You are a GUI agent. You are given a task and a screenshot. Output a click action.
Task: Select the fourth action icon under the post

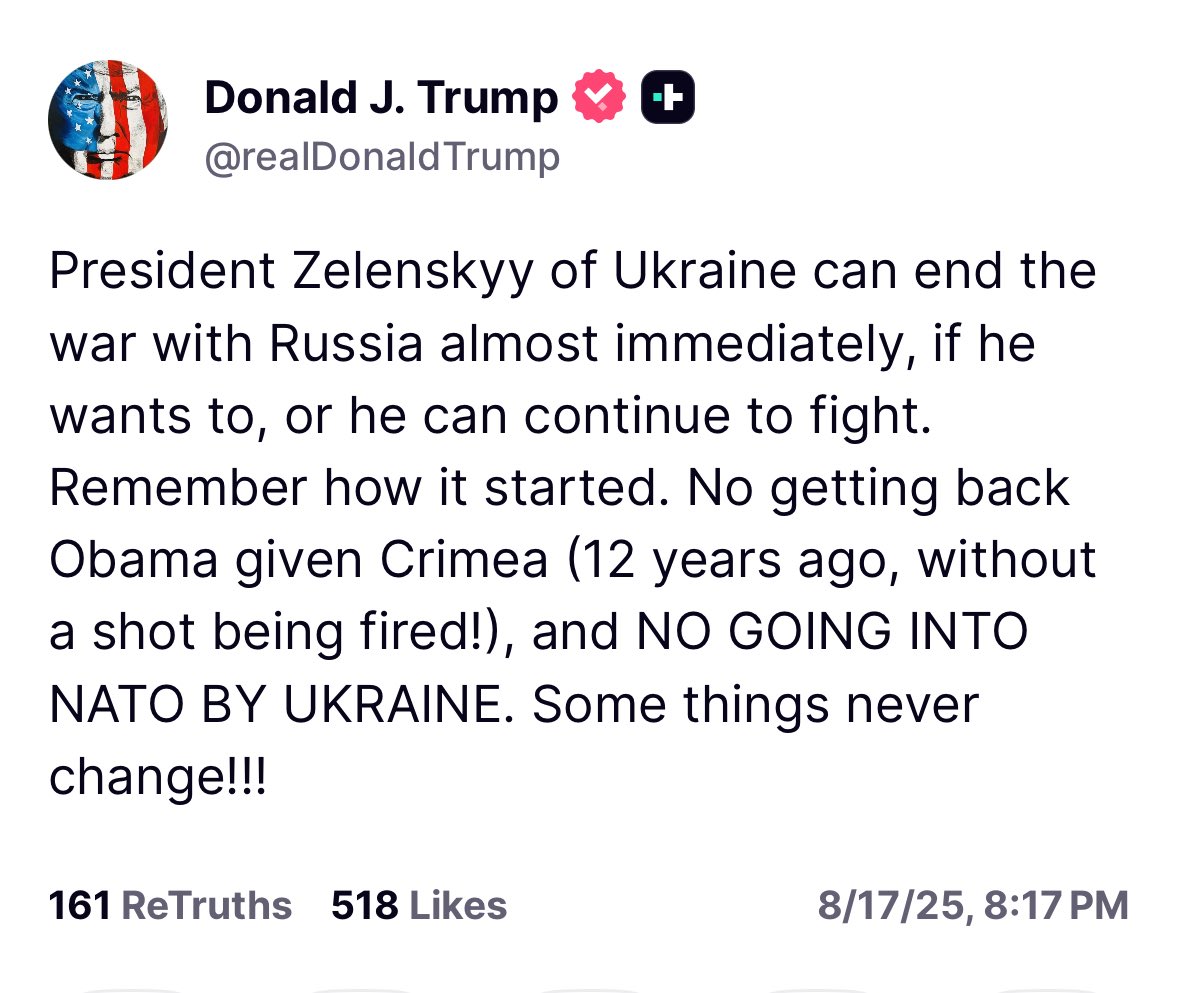820,989
